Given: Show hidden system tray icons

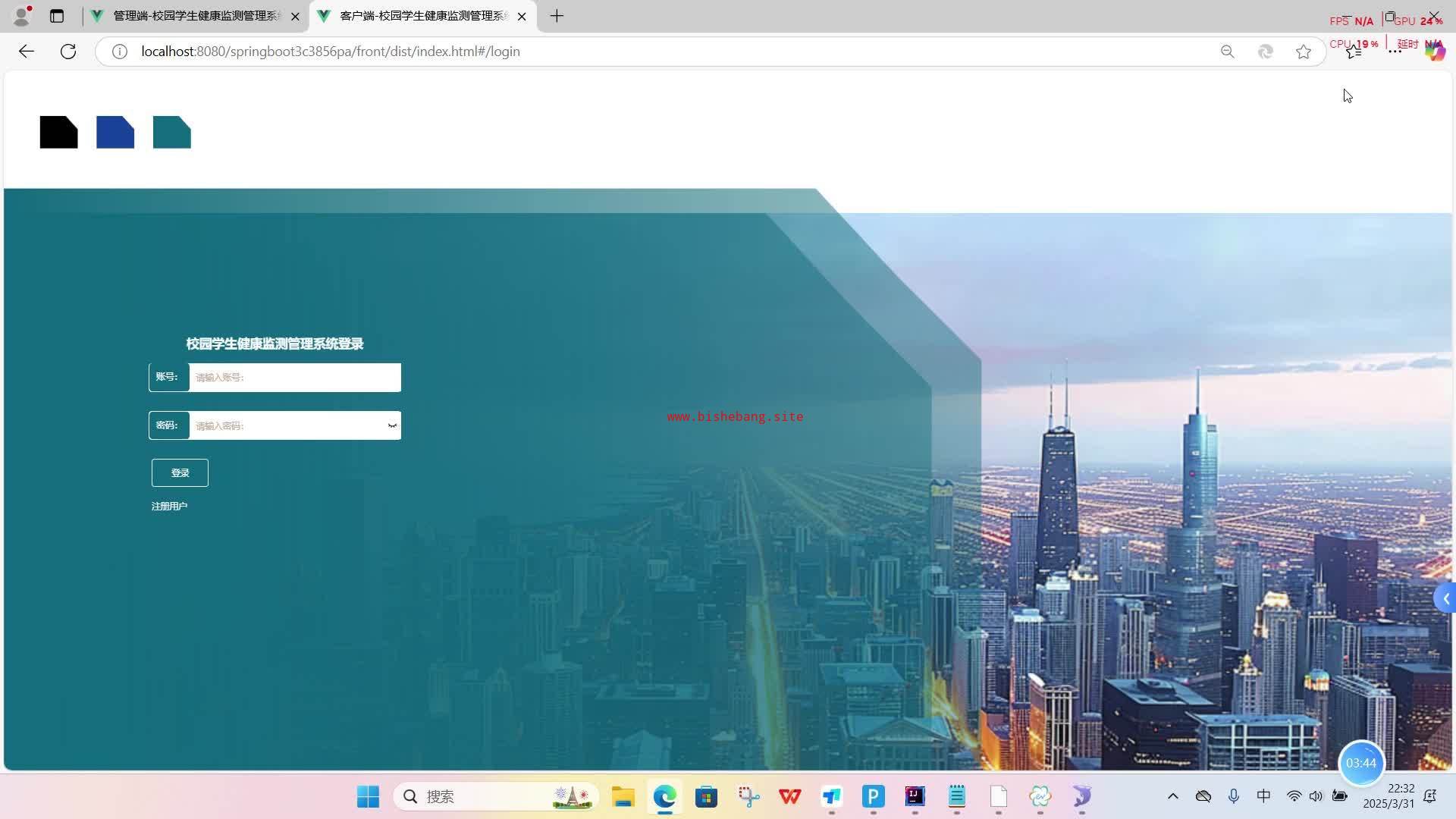Looking at the screenshot, I should pyautogui.click(x=1172, y=796).
